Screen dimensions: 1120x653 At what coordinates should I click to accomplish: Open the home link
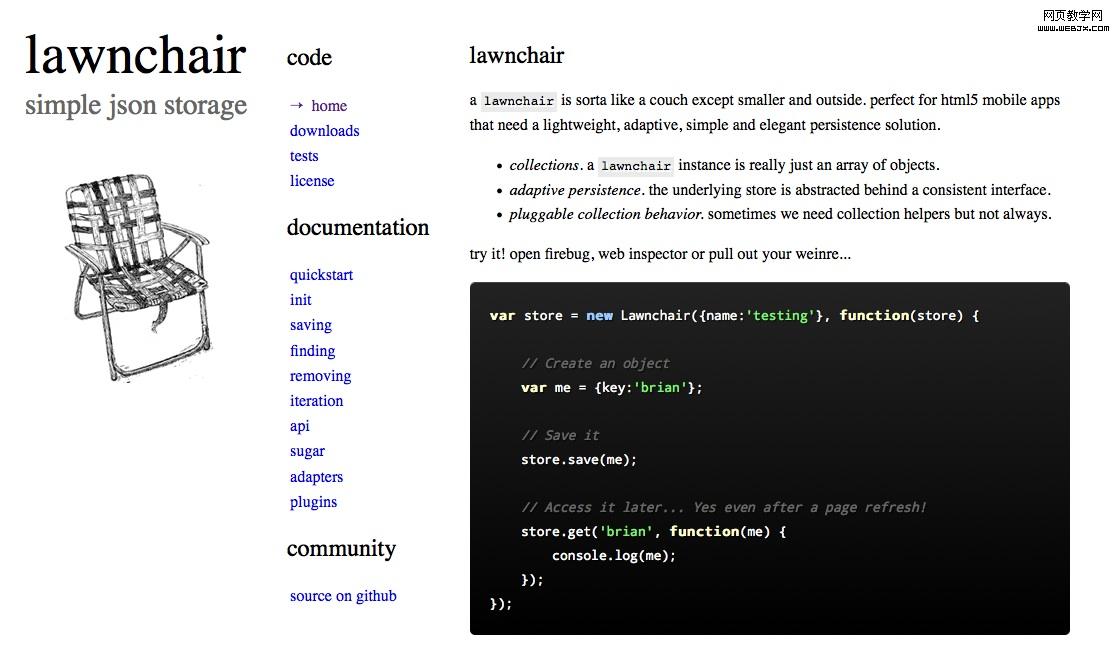pos(328,105)
